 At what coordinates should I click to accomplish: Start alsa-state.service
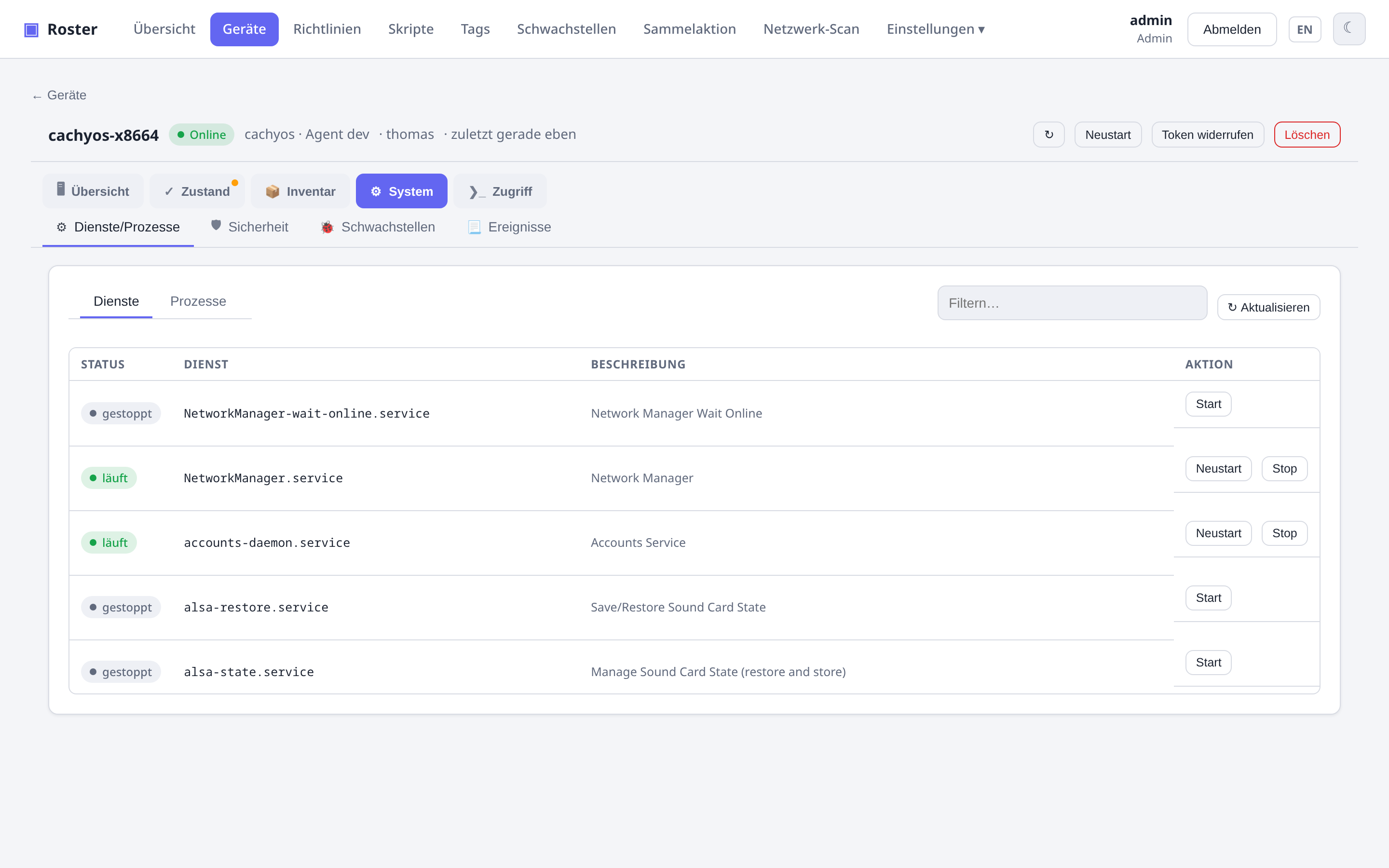click(x=1208, y=663)
